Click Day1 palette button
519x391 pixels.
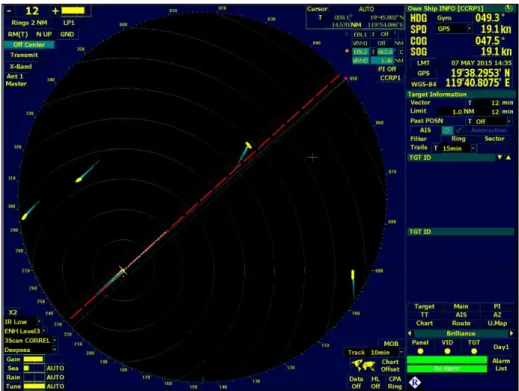pyautogui.click(x=501, y=347)
